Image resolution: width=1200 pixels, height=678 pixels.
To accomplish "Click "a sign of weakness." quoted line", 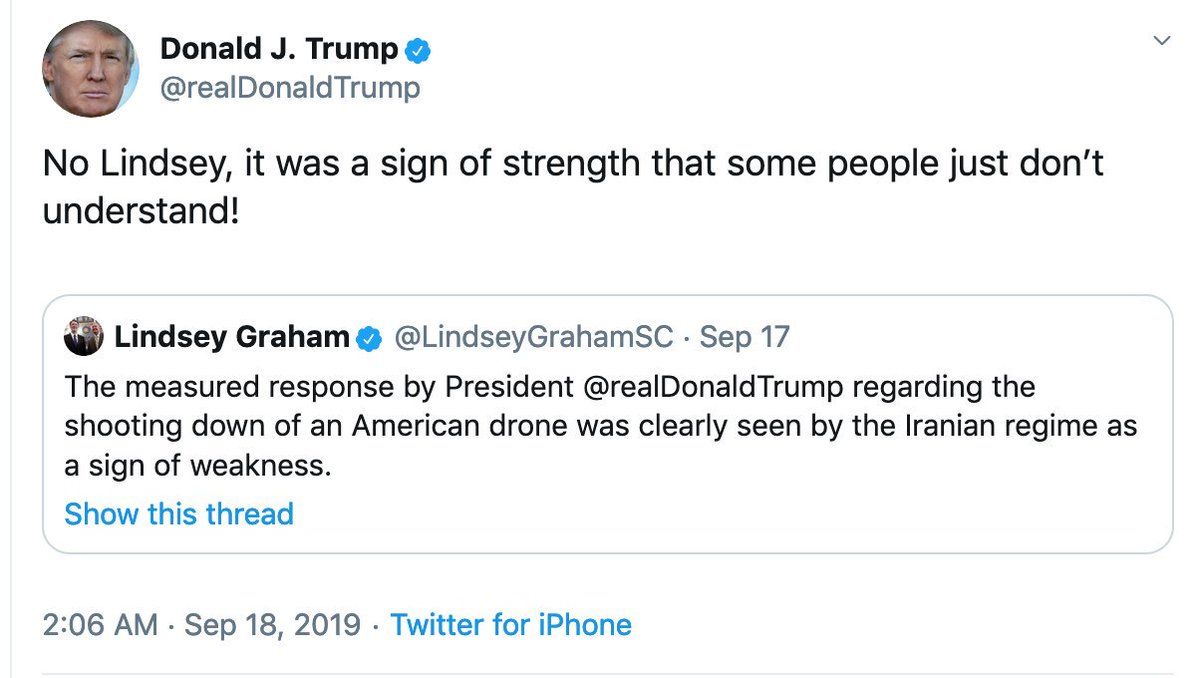I will click(x=197, y=465).
